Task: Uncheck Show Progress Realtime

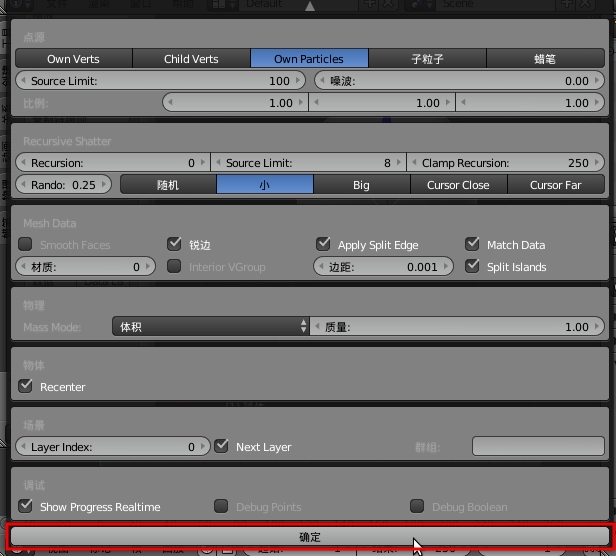Action: click(x=27, y=507)
